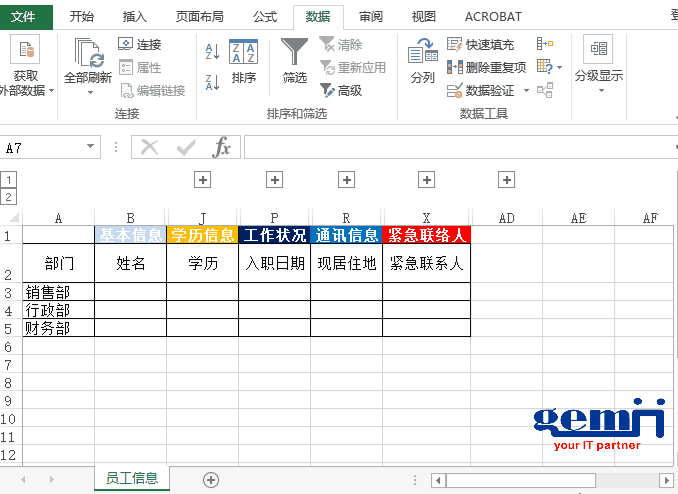Switch to the 公式 tab
The width and height of the screenshot is (678, 494).
pos(265,17)
